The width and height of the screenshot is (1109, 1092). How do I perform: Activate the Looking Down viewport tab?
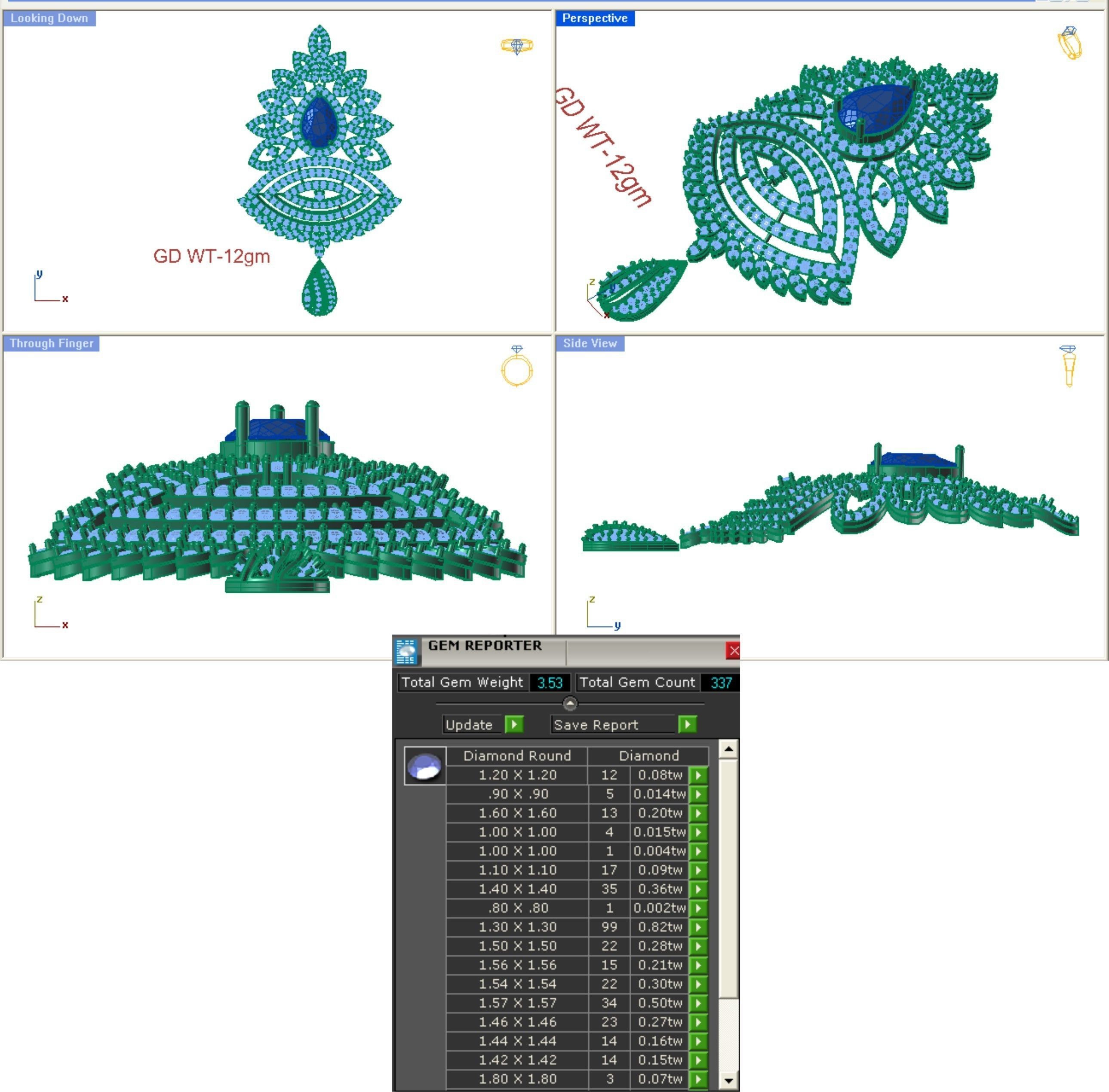tap(49, 18)
